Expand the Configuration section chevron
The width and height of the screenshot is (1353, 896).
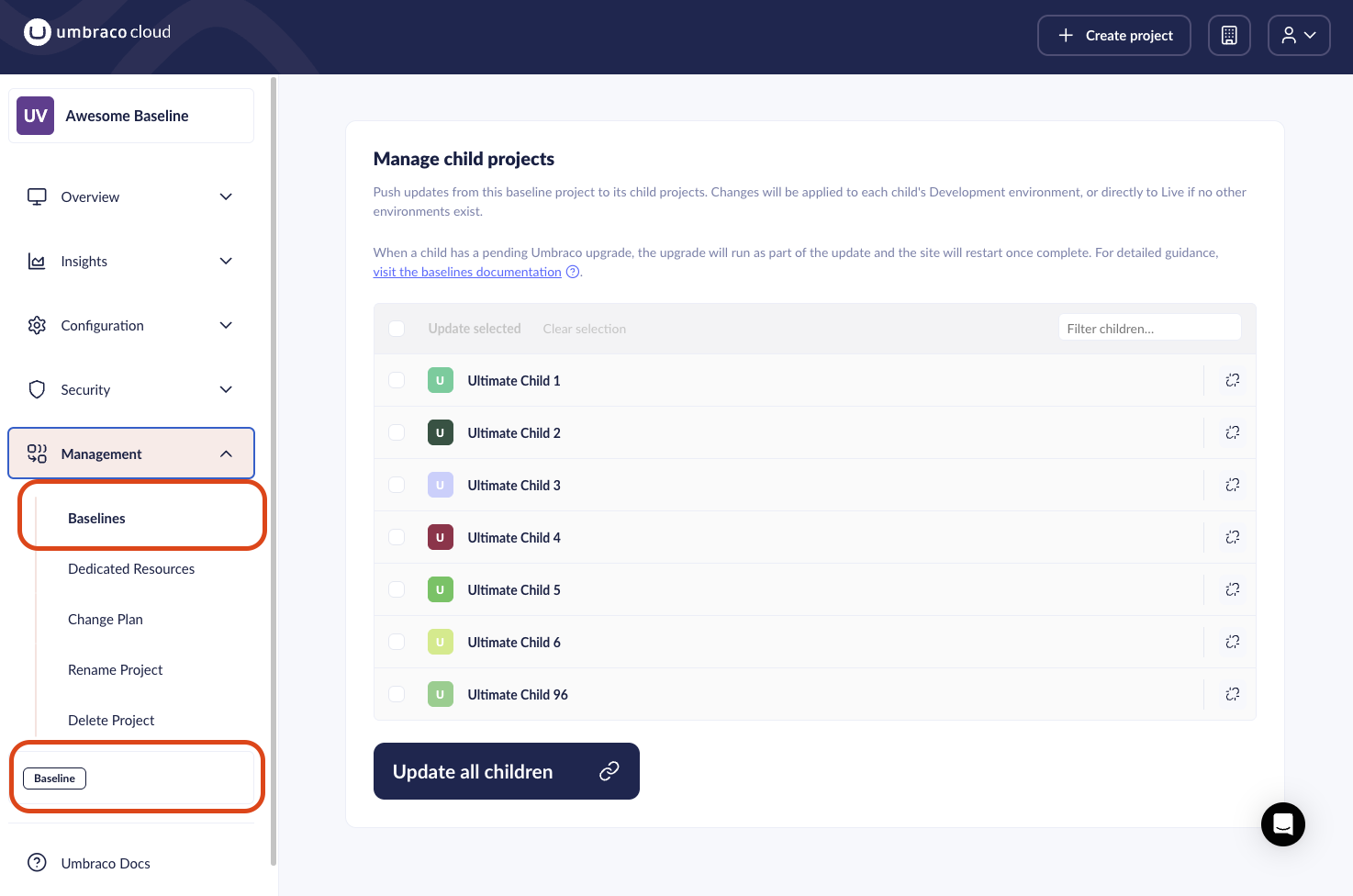(226, 325)
